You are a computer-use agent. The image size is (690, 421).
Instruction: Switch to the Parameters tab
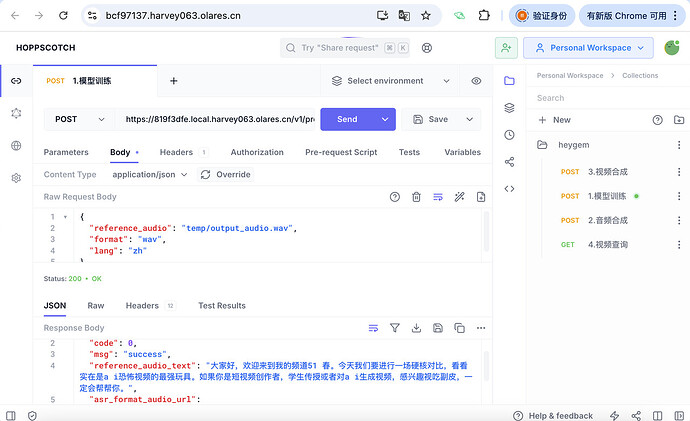66,152
